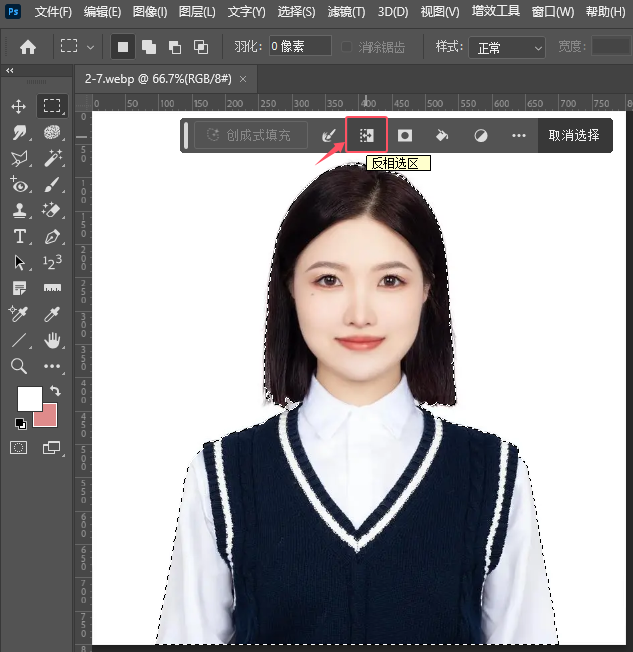The height and width of the screenshot is (652, 633).
Task: Select the Path Selection arrow tool
Action: [19, 262]
